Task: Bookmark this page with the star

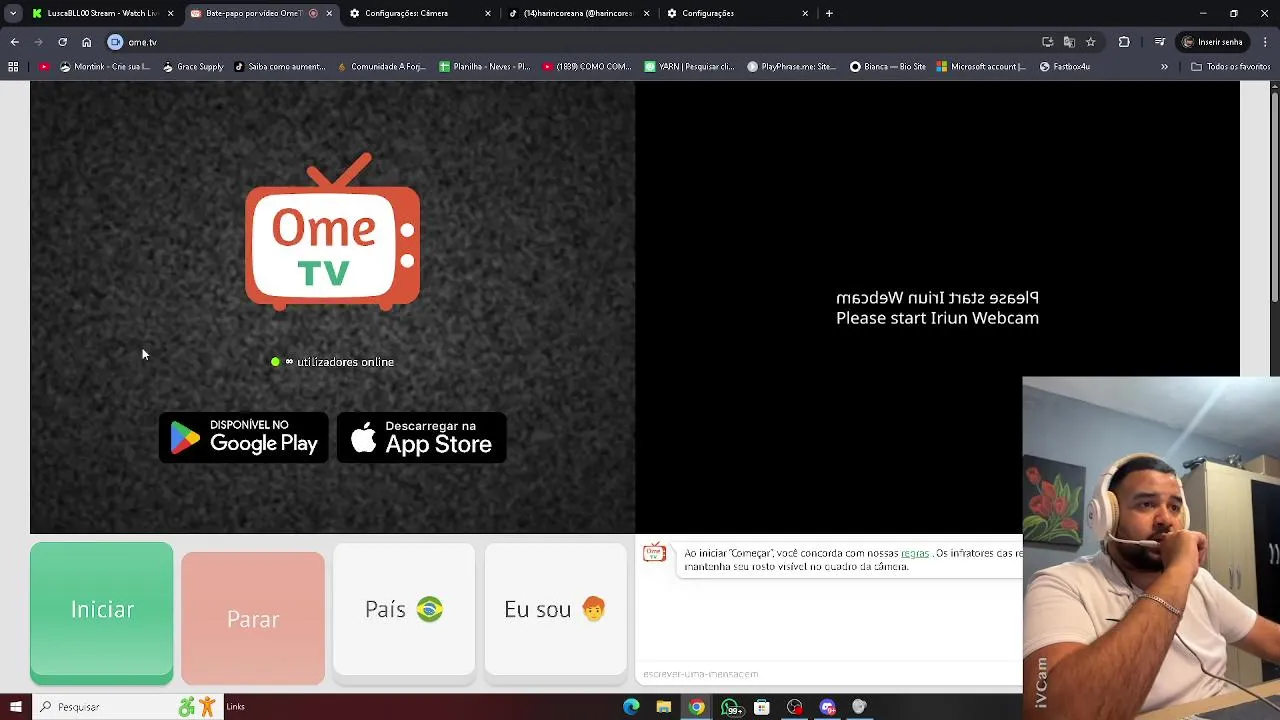Action: point(1090,42)
